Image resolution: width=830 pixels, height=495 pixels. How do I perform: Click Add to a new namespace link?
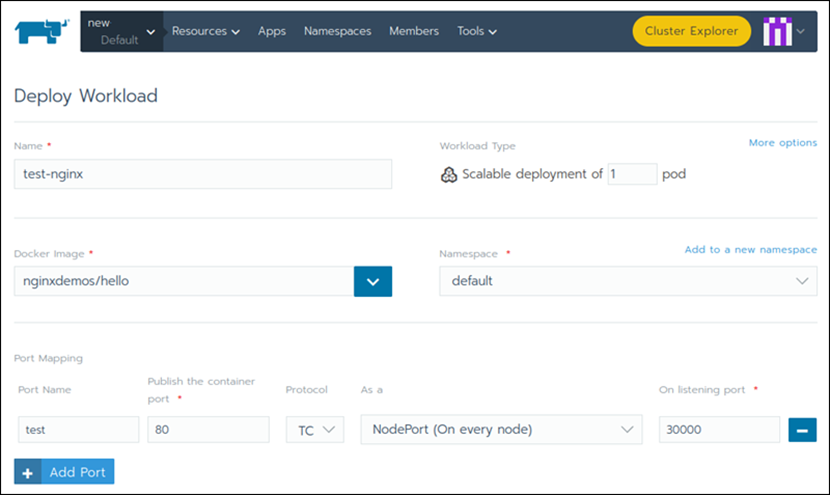(750, 249)
